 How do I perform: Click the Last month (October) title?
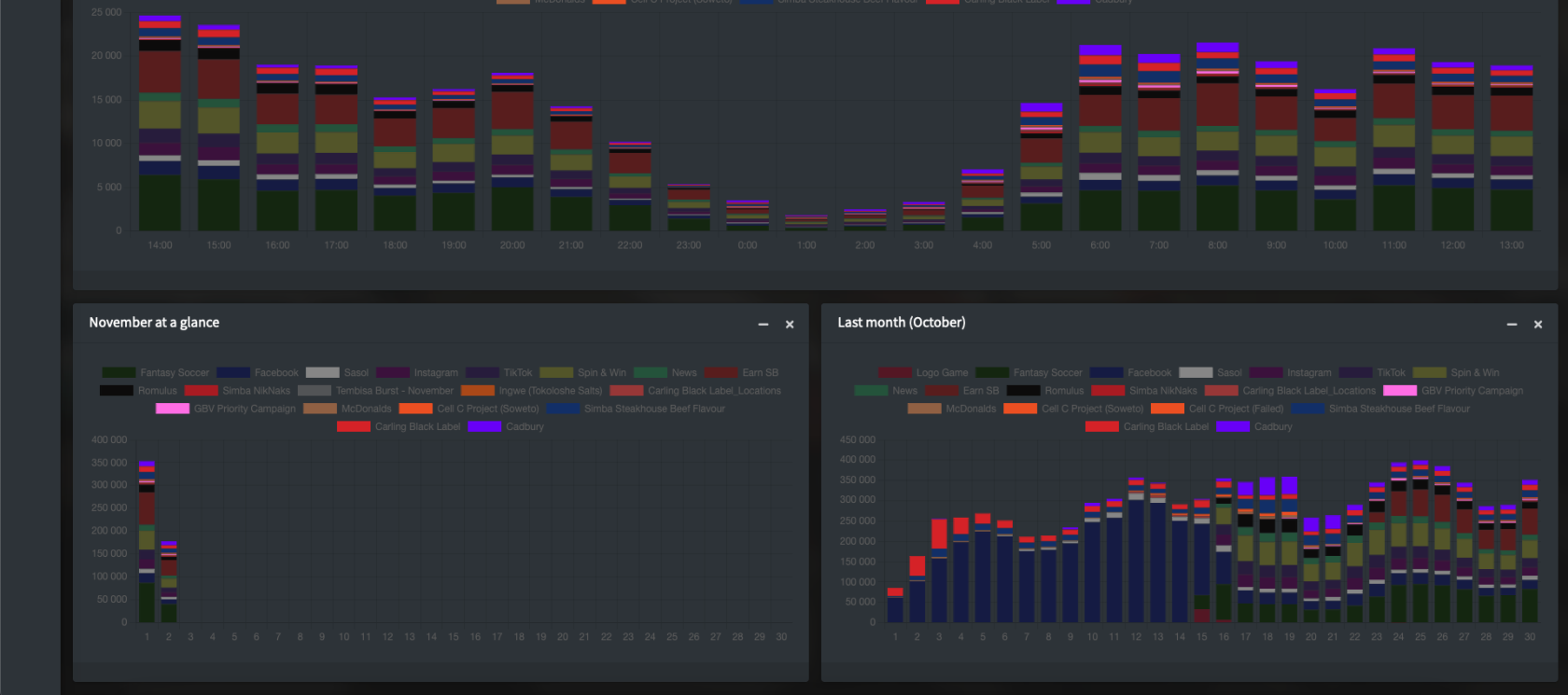coord(902,323)
